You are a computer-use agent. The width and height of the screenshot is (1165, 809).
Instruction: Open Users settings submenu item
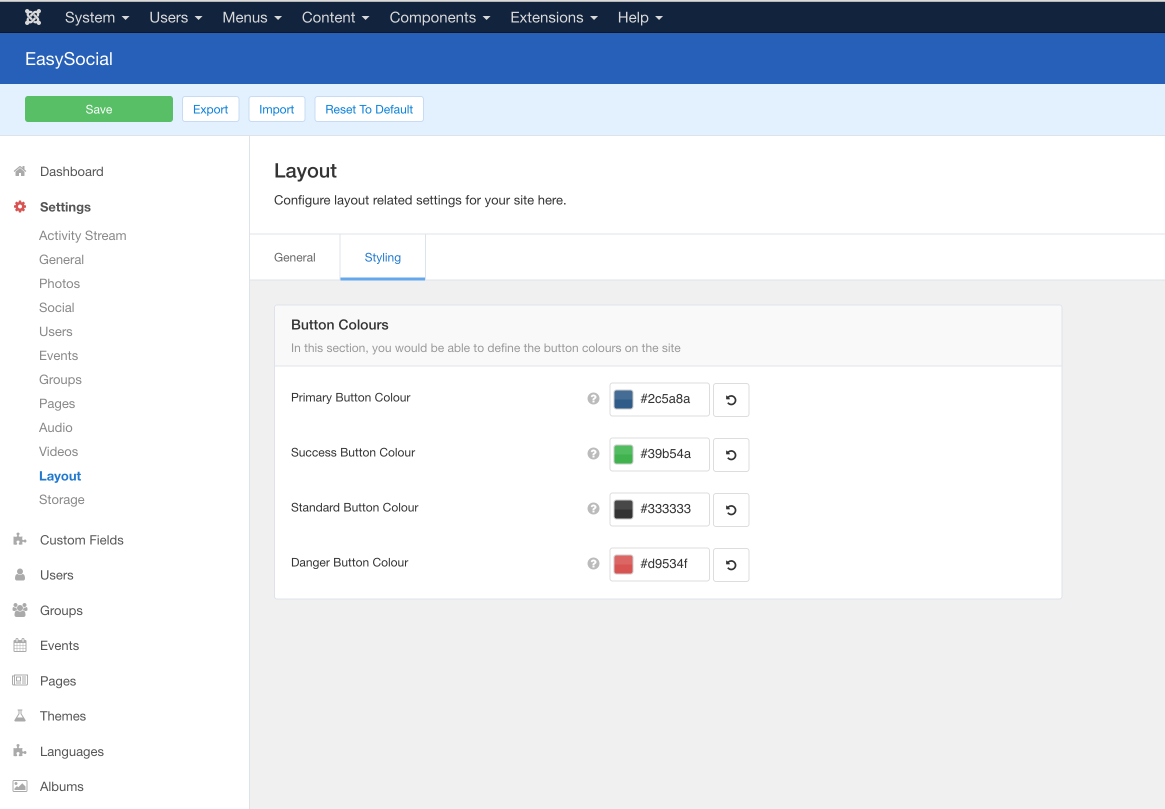coord(56,331)
